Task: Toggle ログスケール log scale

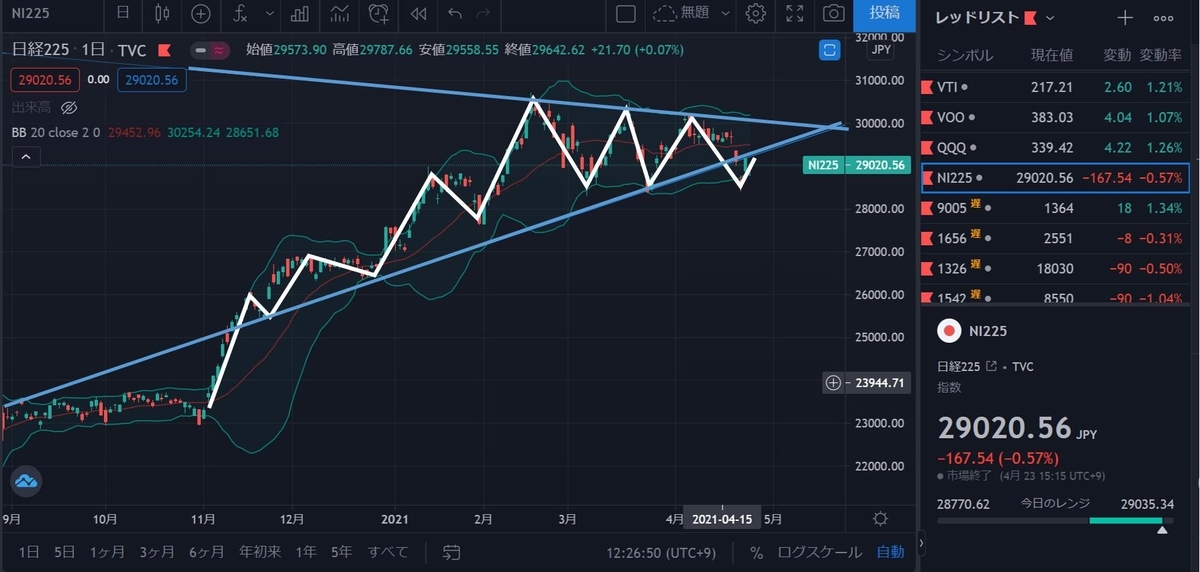Action: click(x=820, y=552)
